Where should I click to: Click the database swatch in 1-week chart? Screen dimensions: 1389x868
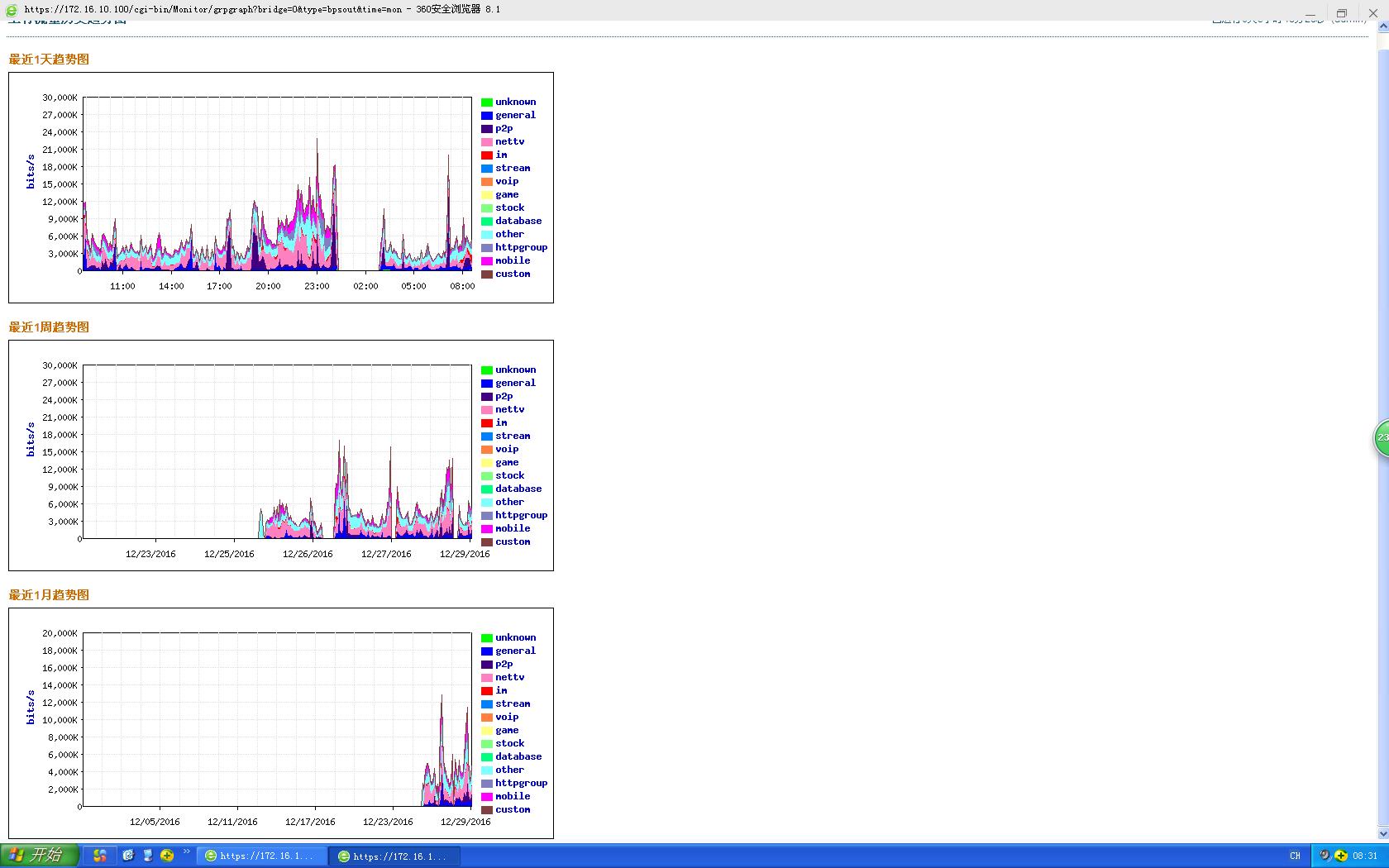[x=487, y=489]
